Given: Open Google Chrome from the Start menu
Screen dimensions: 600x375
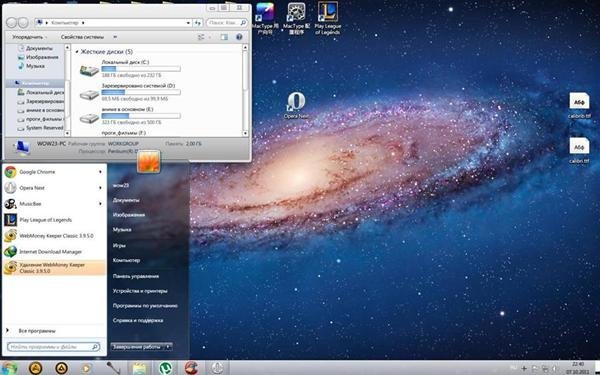Looking at the screenshot, I should (54, 172).
